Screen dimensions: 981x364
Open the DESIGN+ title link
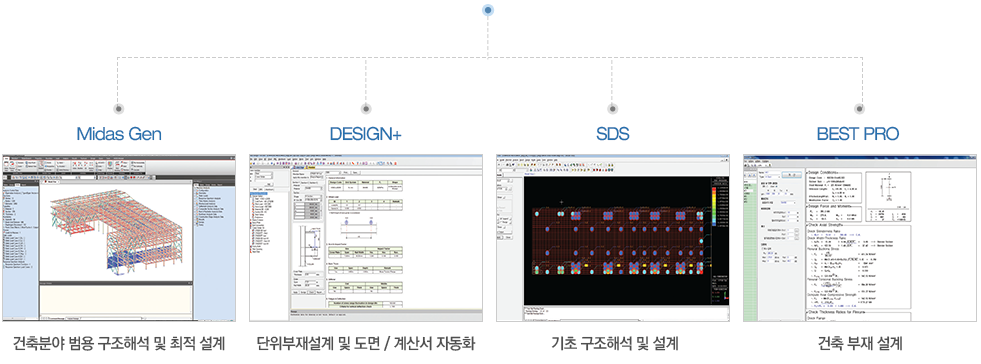pos(366,134)
